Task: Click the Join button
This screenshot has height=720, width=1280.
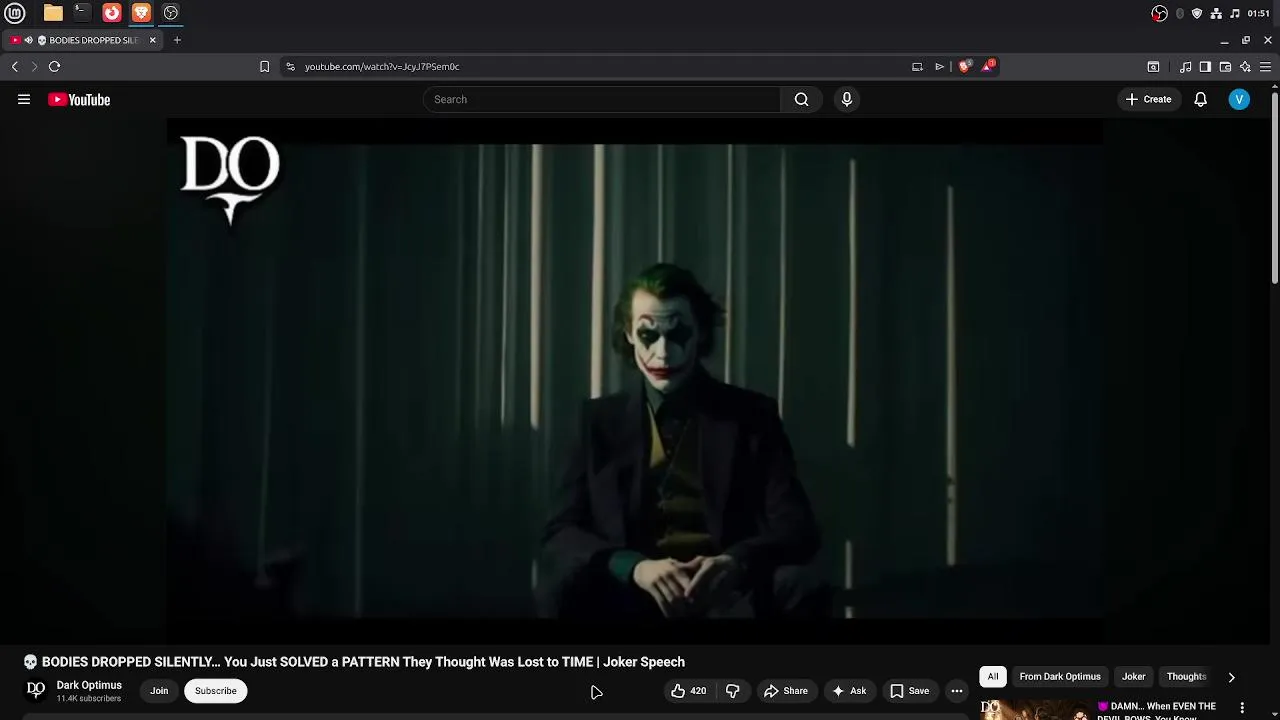Action: [159, 691]
